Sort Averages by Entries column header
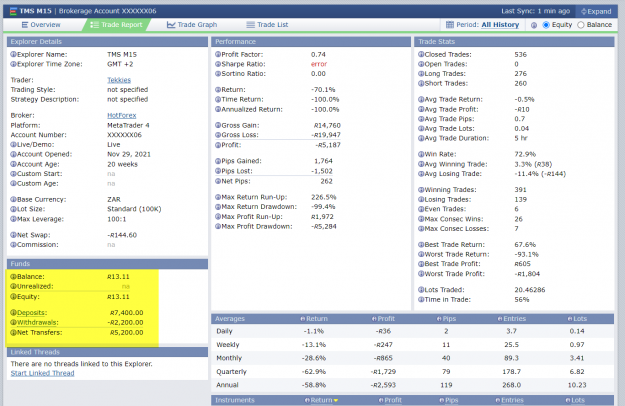Screen dimensions: 625x406 (511, 319)
